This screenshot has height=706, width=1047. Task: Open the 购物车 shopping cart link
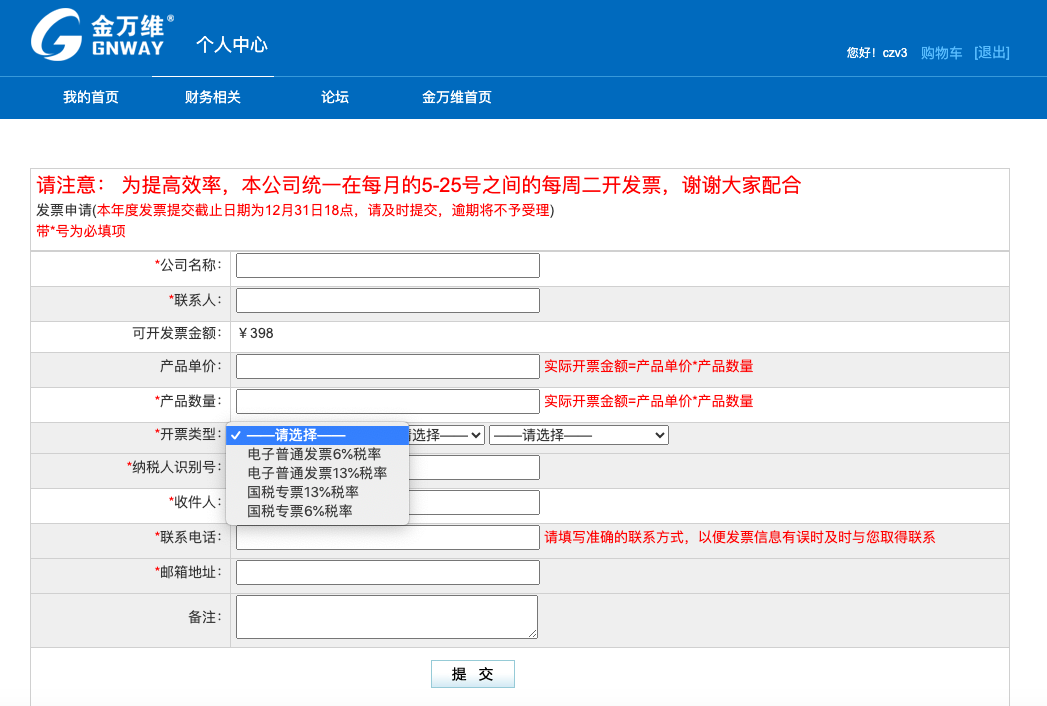[x=941, y=53]
